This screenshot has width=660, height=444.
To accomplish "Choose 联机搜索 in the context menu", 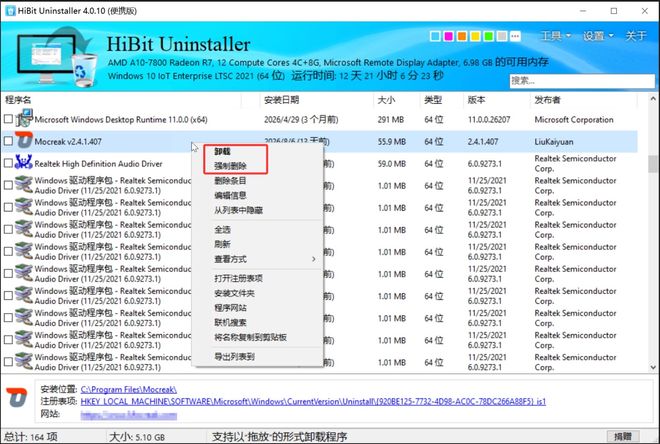I will 230,322.
